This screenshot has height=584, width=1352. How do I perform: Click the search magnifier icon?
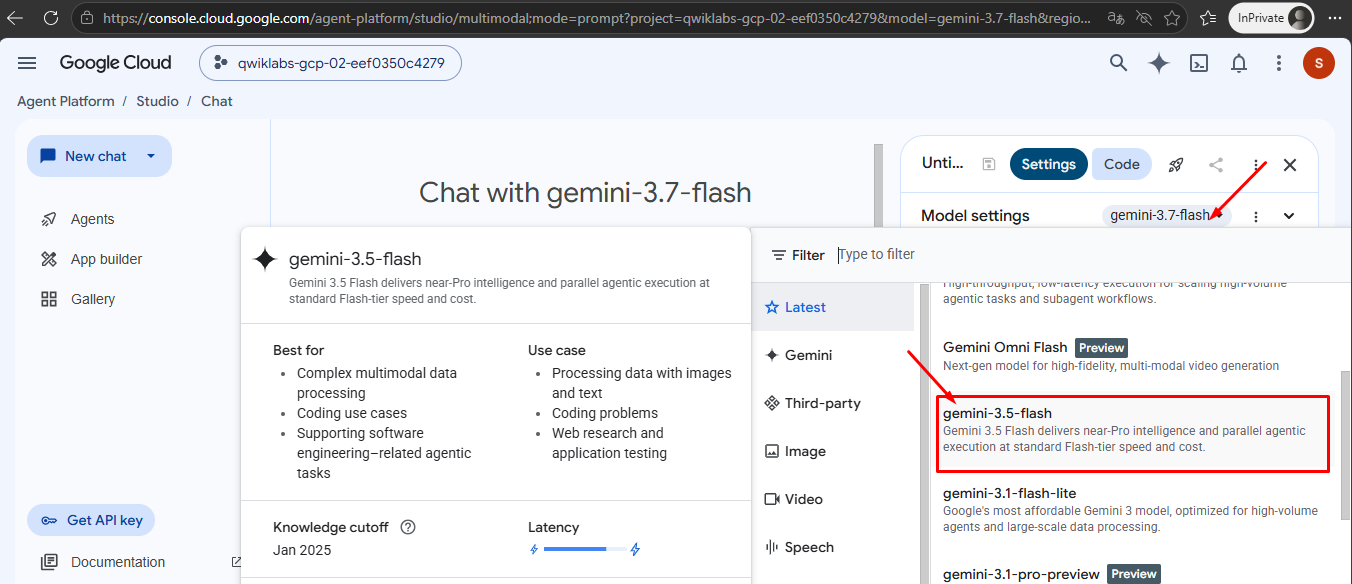[1119, 63]
